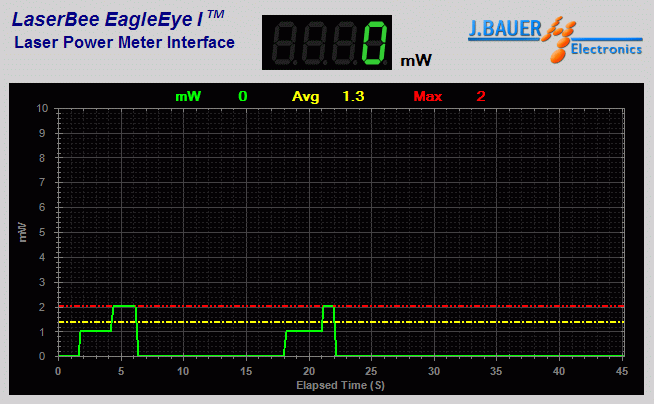This screenshot has width=654, height=404.
Task: Click the y-axis tick label 10
Action: point(42,108)
